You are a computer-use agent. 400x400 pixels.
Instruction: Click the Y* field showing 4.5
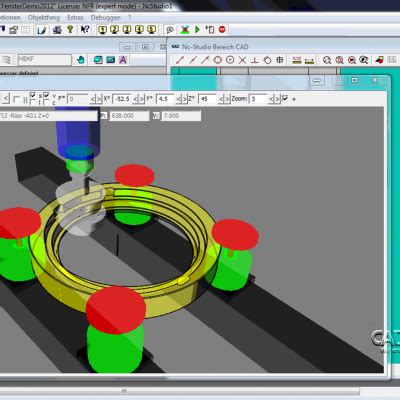[165, 99]
